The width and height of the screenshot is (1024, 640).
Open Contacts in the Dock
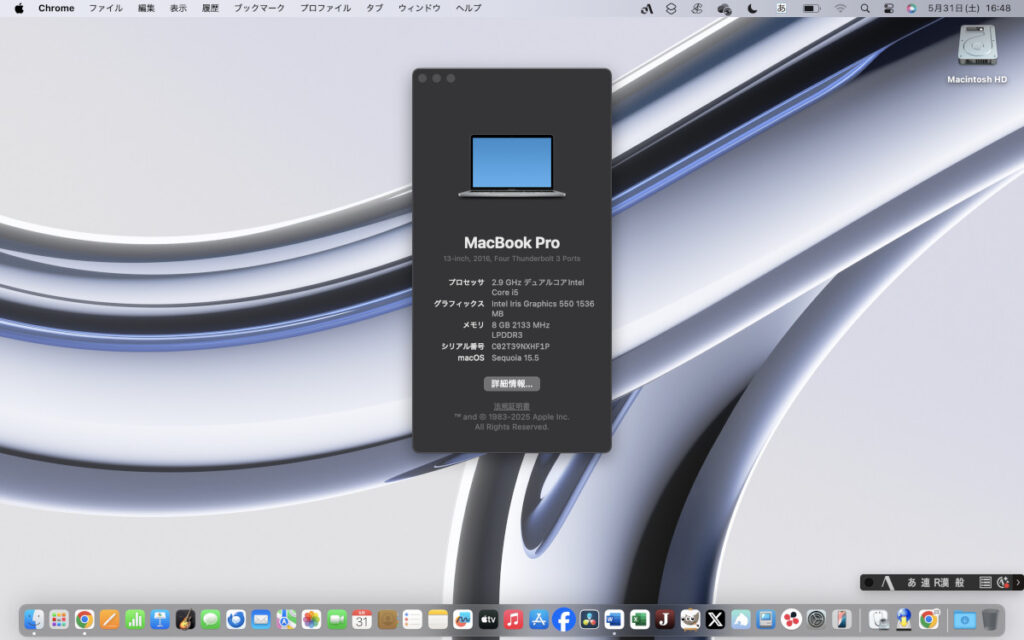tap(387, 619)
